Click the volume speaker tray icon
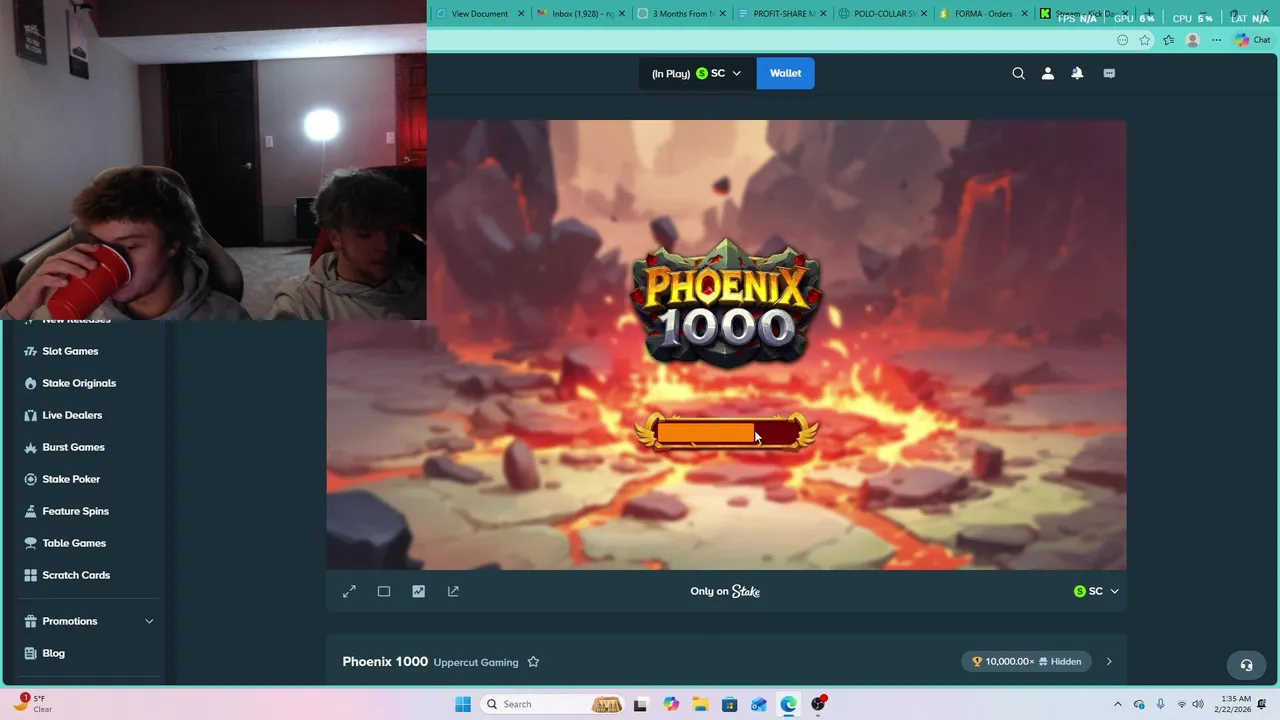 coord(1198,704)
